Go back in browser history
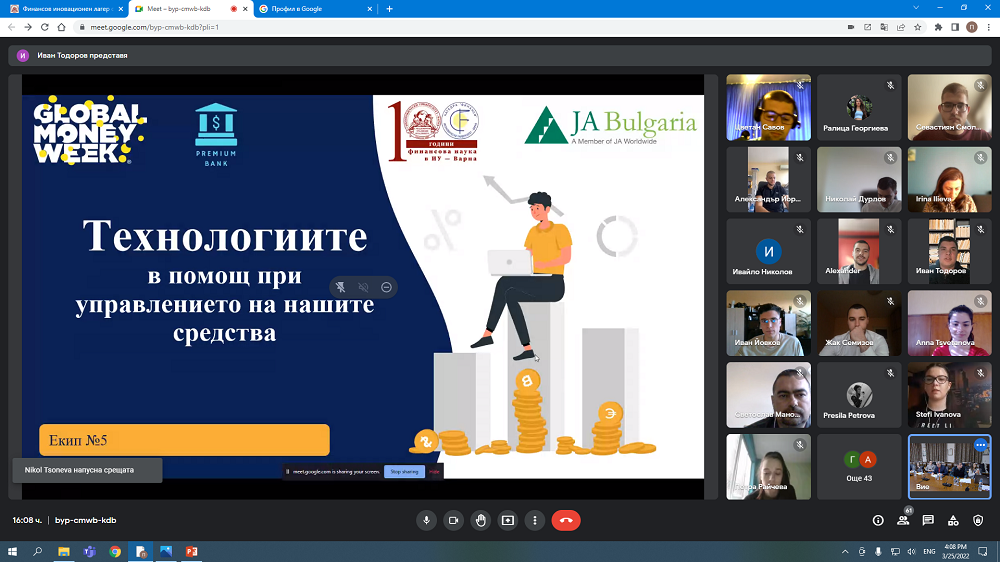The image size is (1000, 562). click(x=11, y=27)
